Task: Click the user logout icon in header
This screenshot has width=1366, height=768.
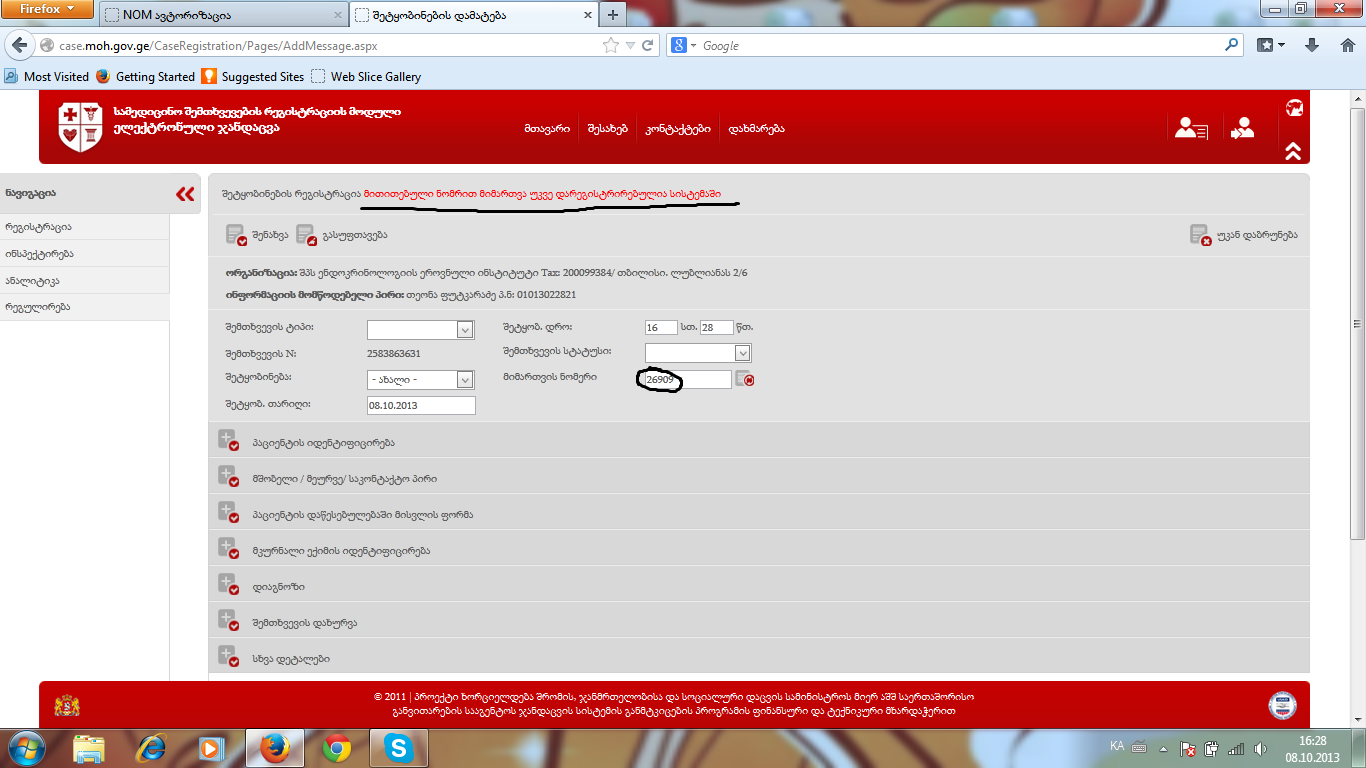Action: coord(1243,128)
